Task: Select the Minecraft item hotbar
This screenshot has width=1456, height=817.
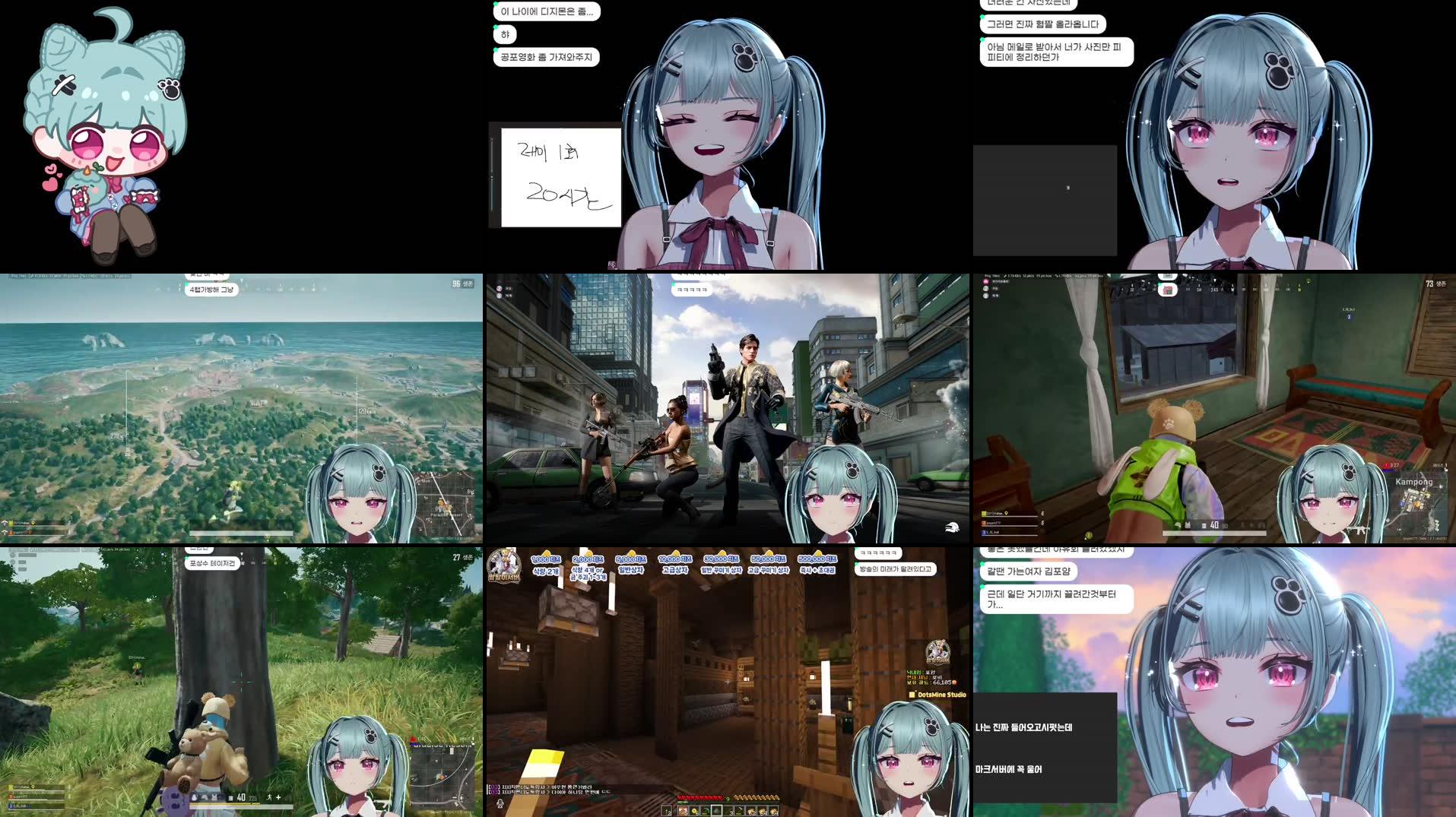Action: (x=727, y=811)
